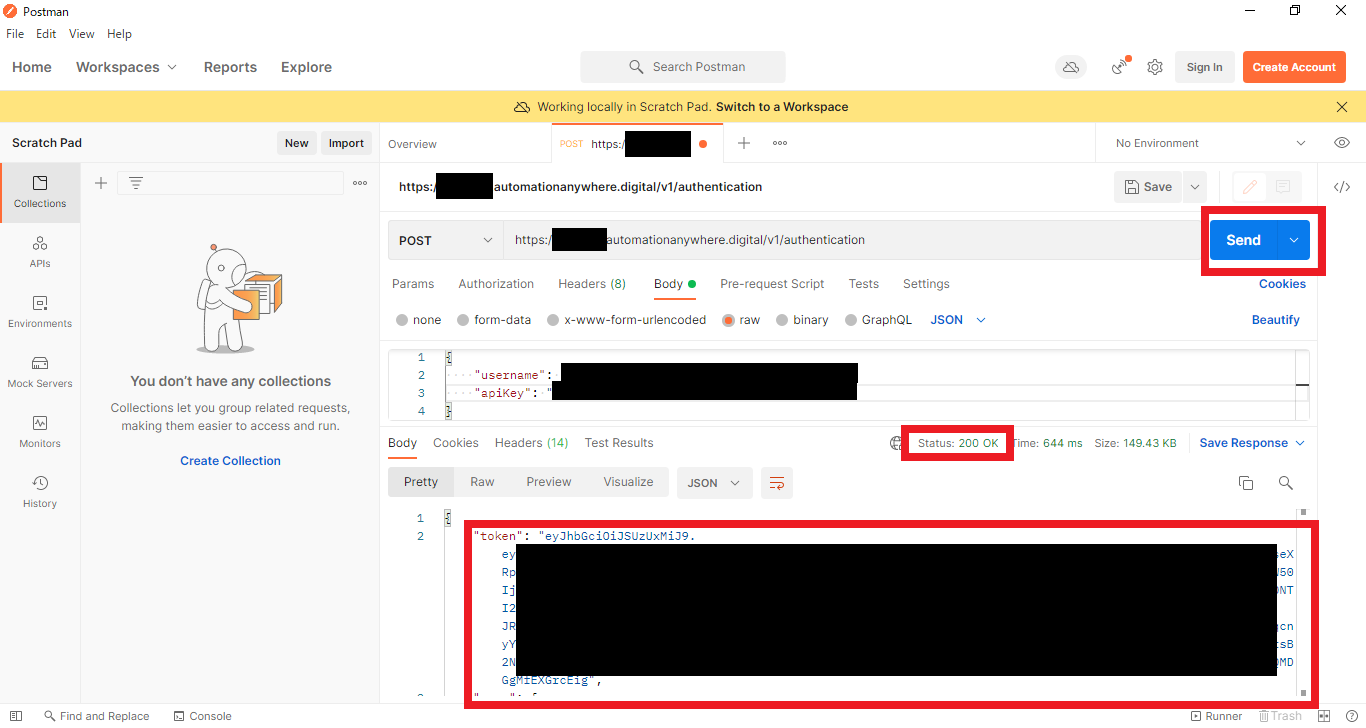Image resolution: width=1366 pixels, height=728 pixels.
Task: Open tab options three-dots menu
Action: point(780,143)
